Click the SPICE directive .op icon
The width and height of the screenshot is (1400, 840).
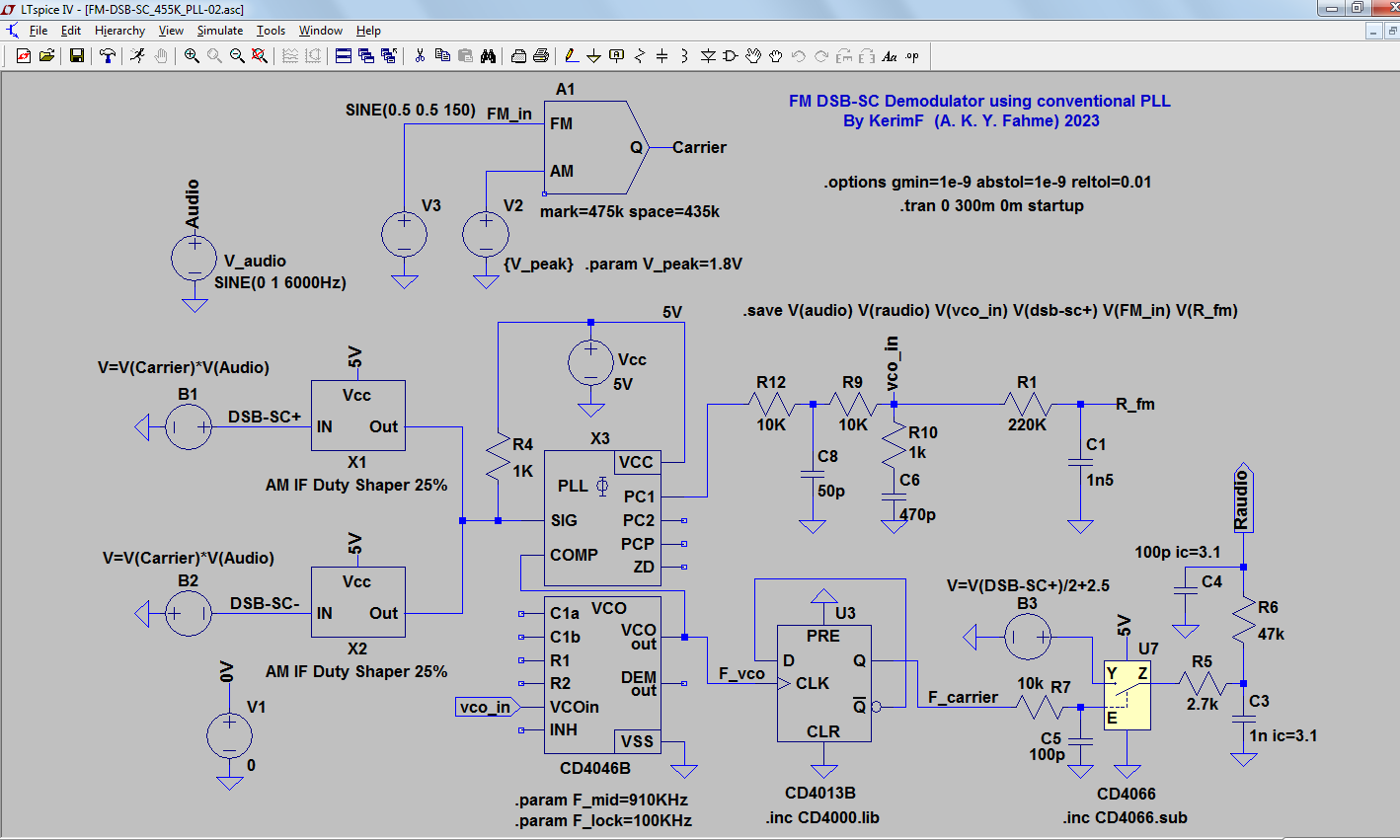(912, 56)
